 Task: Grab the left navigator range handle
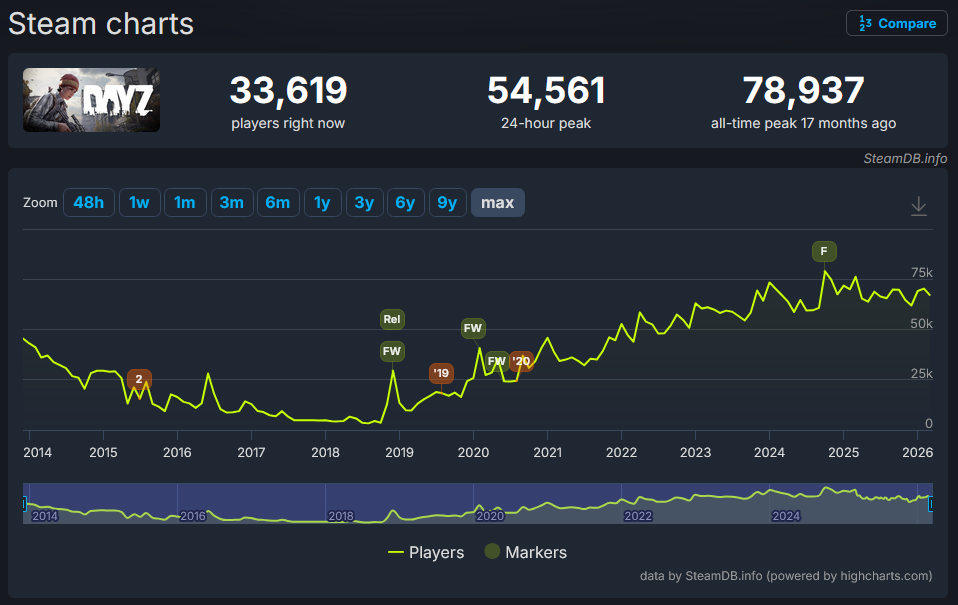pyautogui.click(x=24, y=504)
